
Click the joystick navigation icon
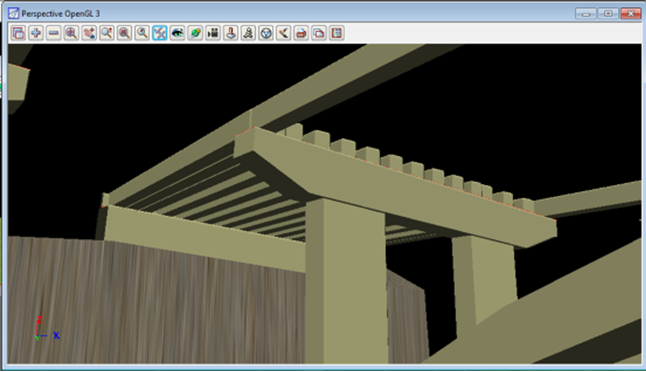pos(231,33)
